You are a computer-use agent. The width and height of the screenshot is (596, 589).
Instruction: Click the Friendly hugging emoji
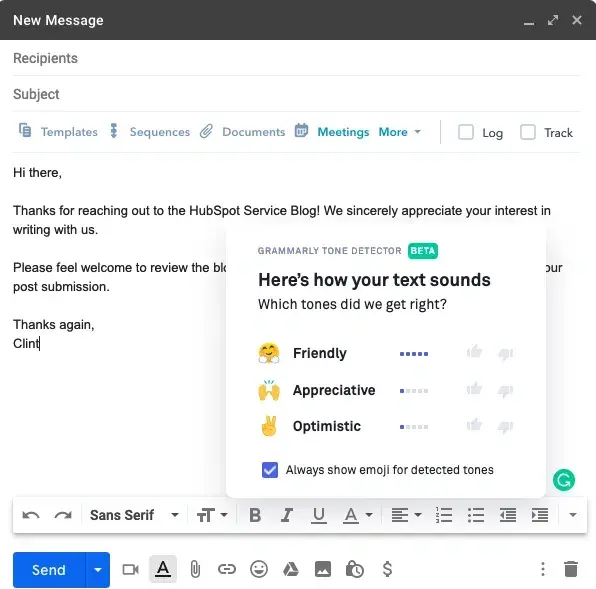pos(269,353)
